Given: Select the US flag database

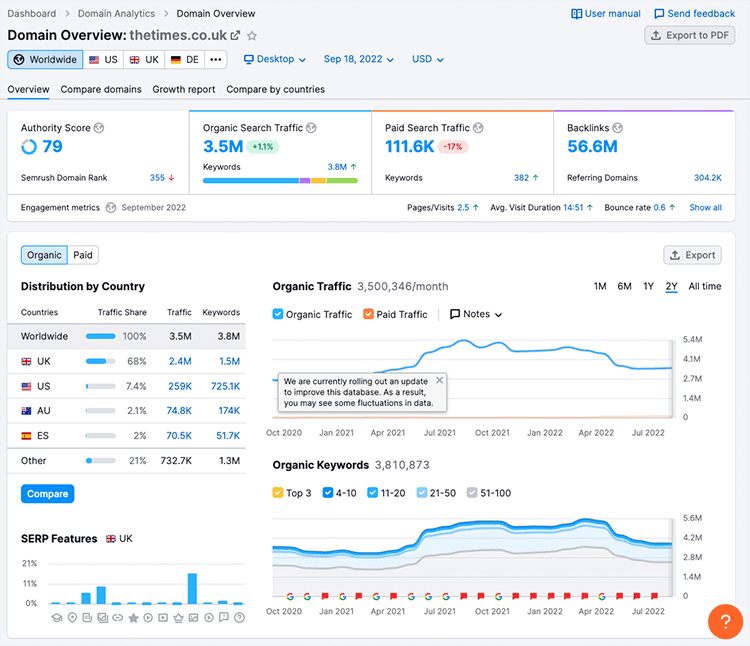Looking at the screenshot, I should 103,60.
